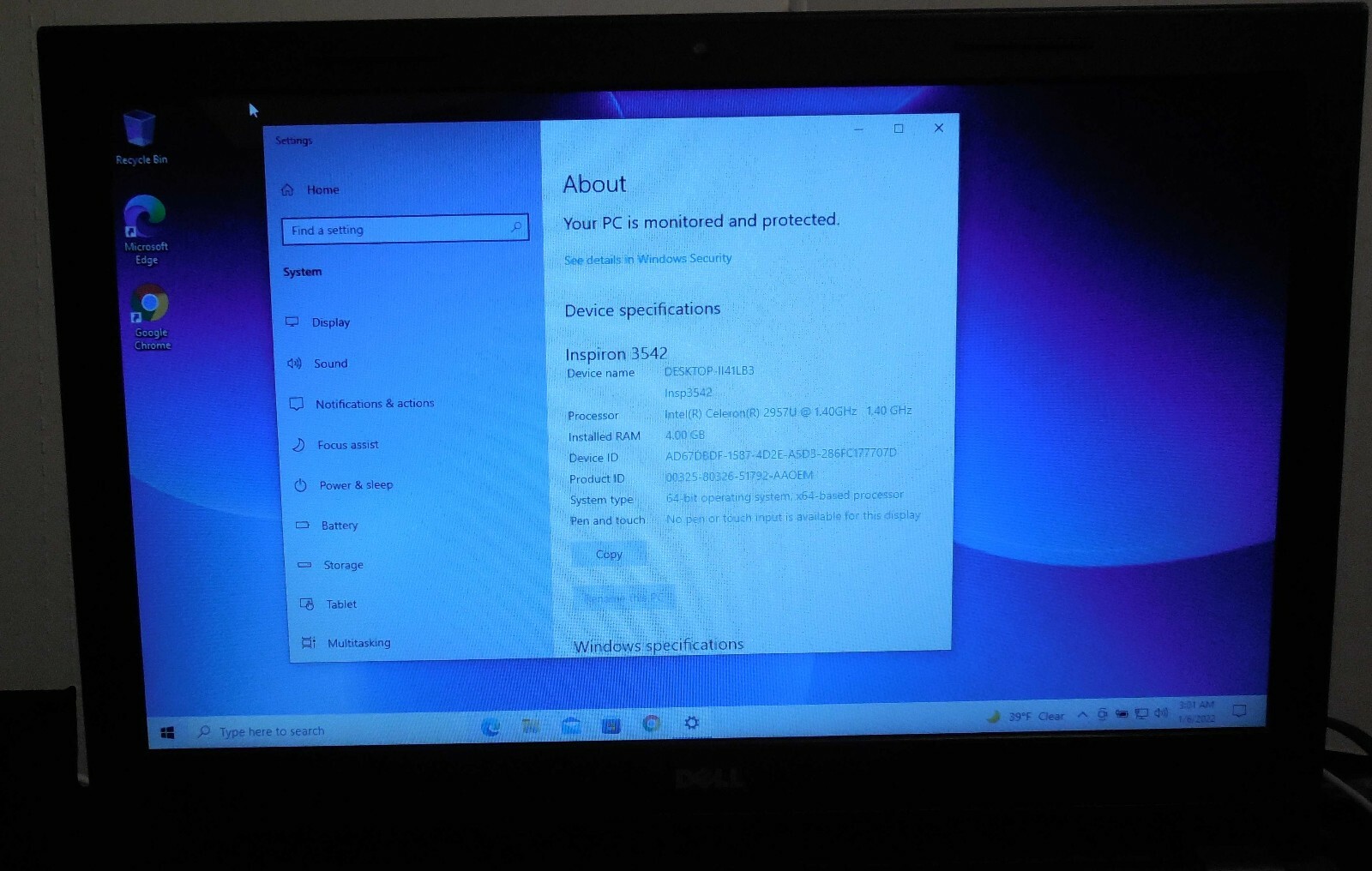Screen dimensions: 1372x871
Task: Select the magnifier icon in Find a setting
Action: pos(516,227)
